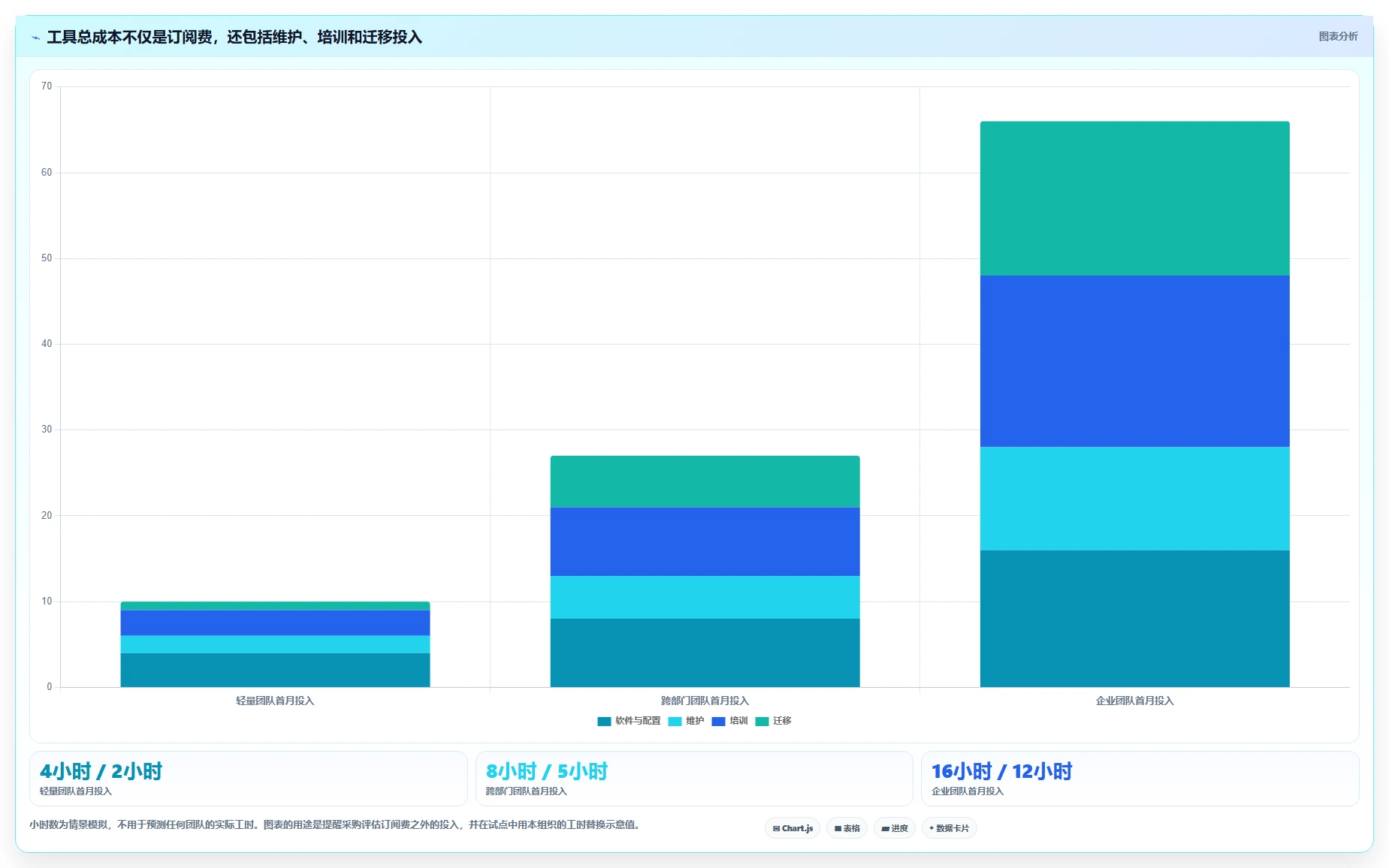Click the x-axis label 企业团队首月投入
This screenshot has width=1389, height=868.
pyautogui.click(x=1134, y=701)
